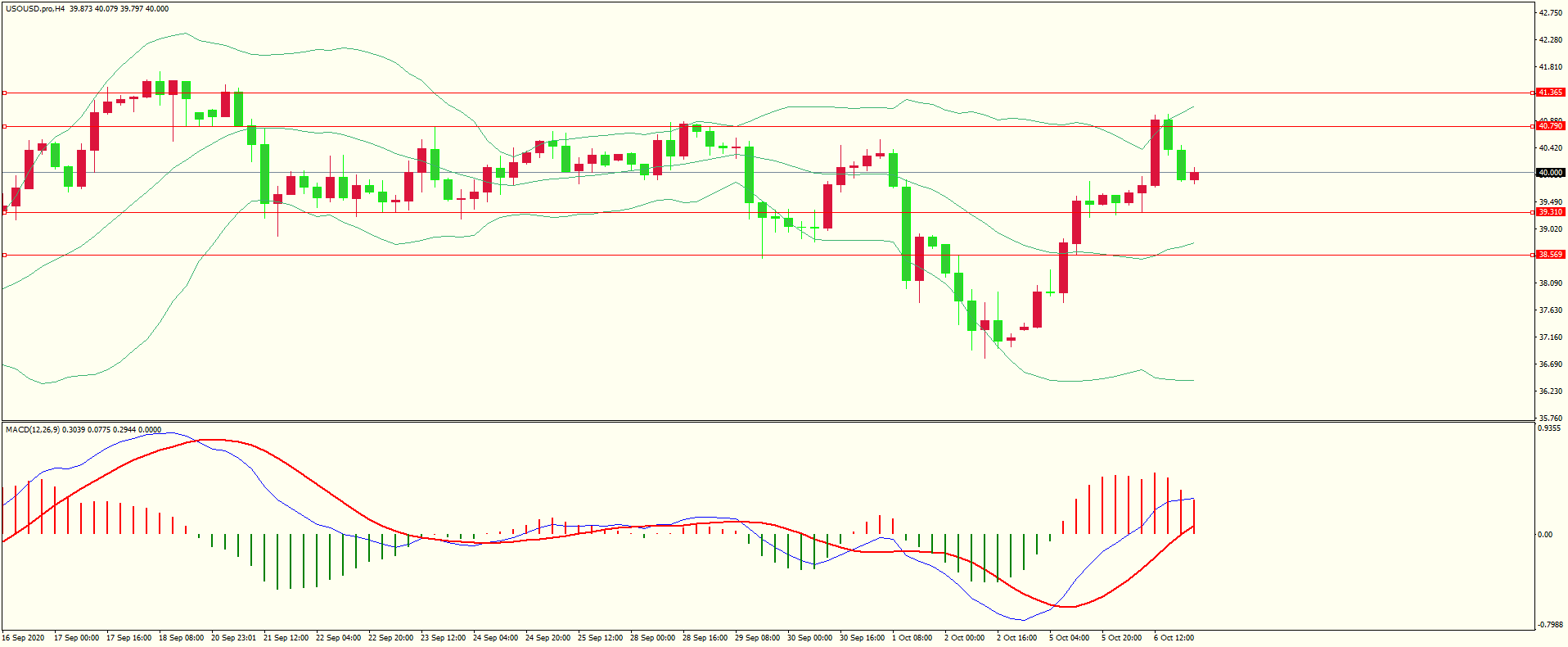Click the 37.630 price axis value
Image resolution: width=1568 pixels, height=647 pixels.
click(x=1551, y=310)
